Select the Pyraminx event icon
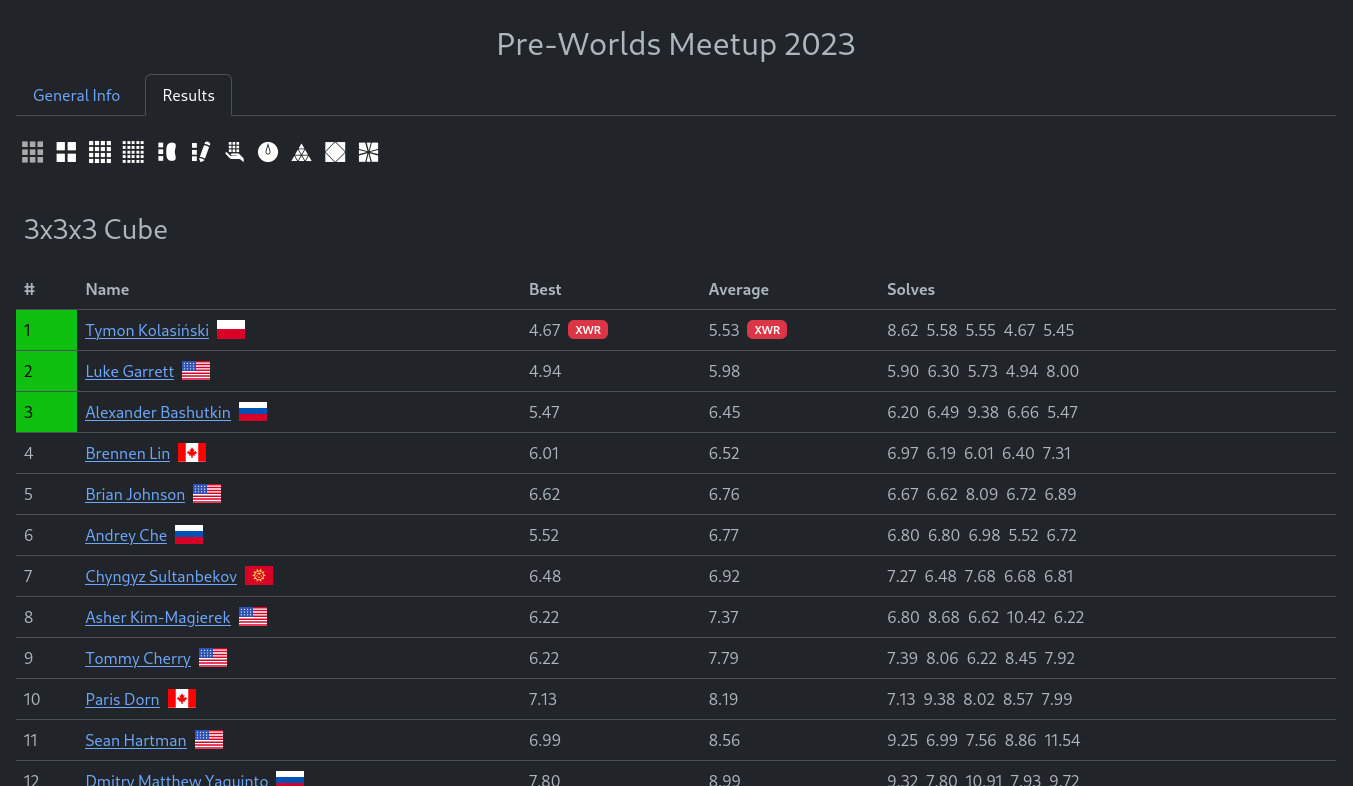This screenshot has width=1353, height=786. pyautogui.click(x=301, y=152)
